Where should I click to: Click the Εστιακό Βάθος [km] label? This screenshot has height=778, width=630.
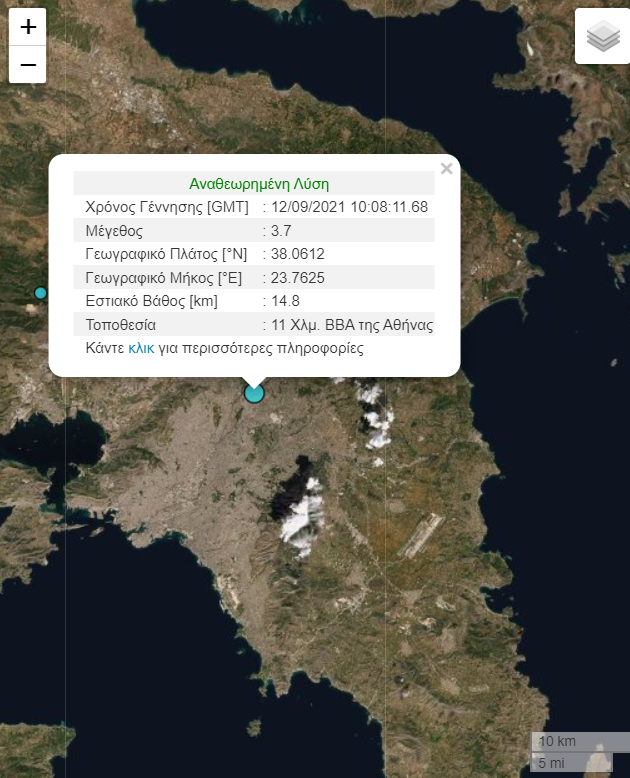click(x=151, y=301)
